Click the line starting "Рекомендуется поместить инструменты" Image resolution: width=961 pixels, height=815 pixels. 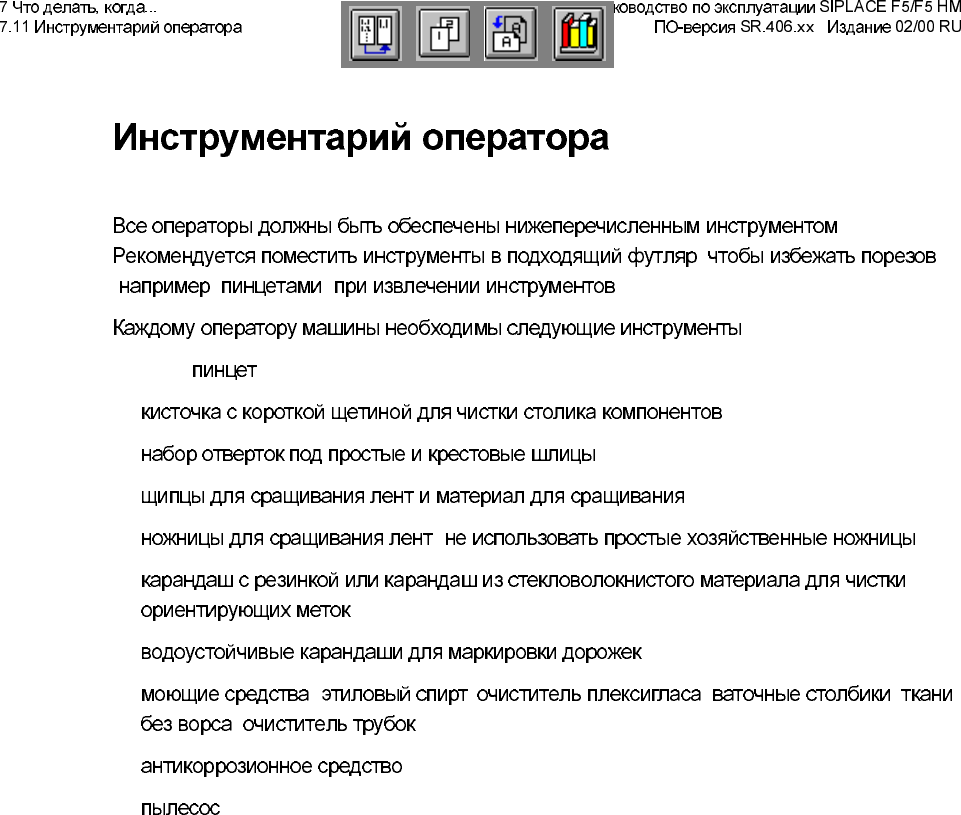coord(525,256)
